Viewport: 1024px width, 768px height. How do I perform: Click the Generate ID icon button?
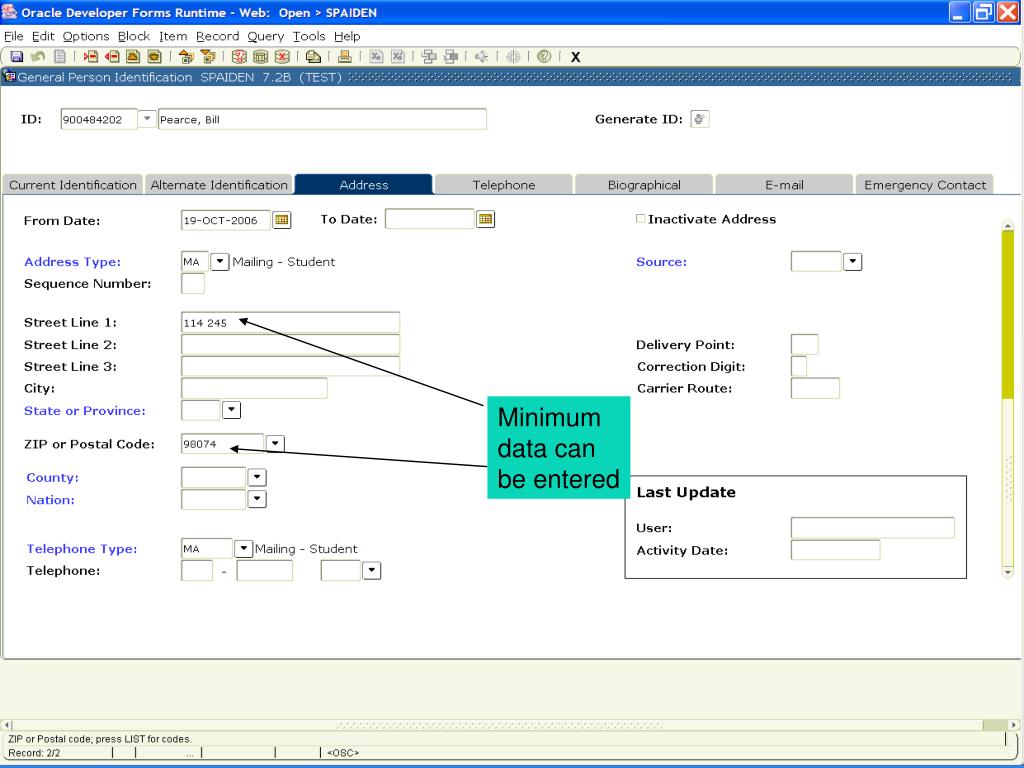pyautogui.click(x=700, y=119)
